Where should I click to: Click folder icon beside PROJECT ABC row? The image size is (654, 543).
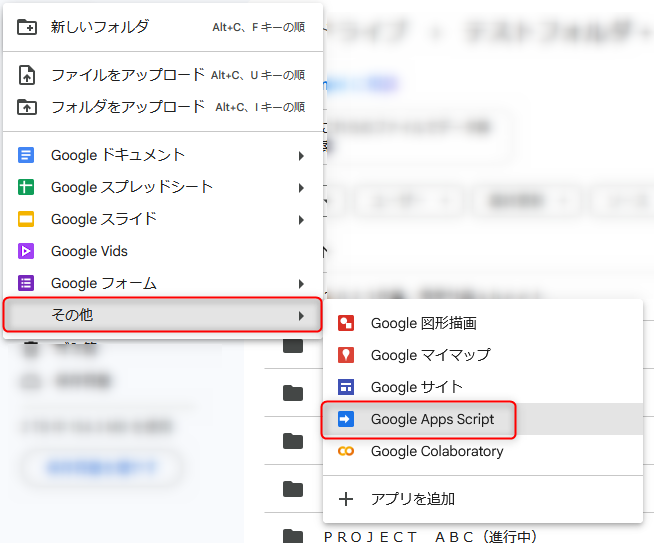[293, 536]
